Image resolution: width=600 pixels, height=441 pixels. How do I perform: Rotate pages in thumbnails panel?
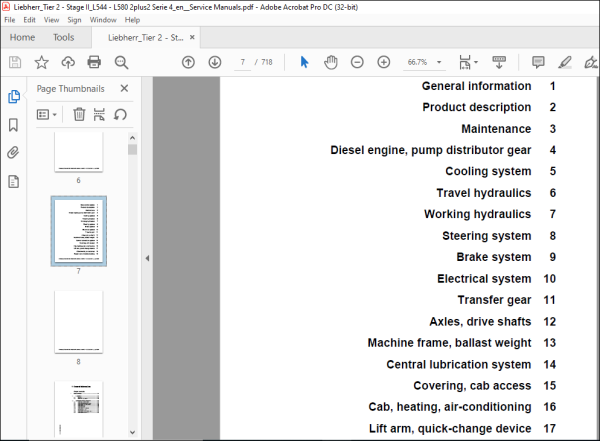[120, 114]
